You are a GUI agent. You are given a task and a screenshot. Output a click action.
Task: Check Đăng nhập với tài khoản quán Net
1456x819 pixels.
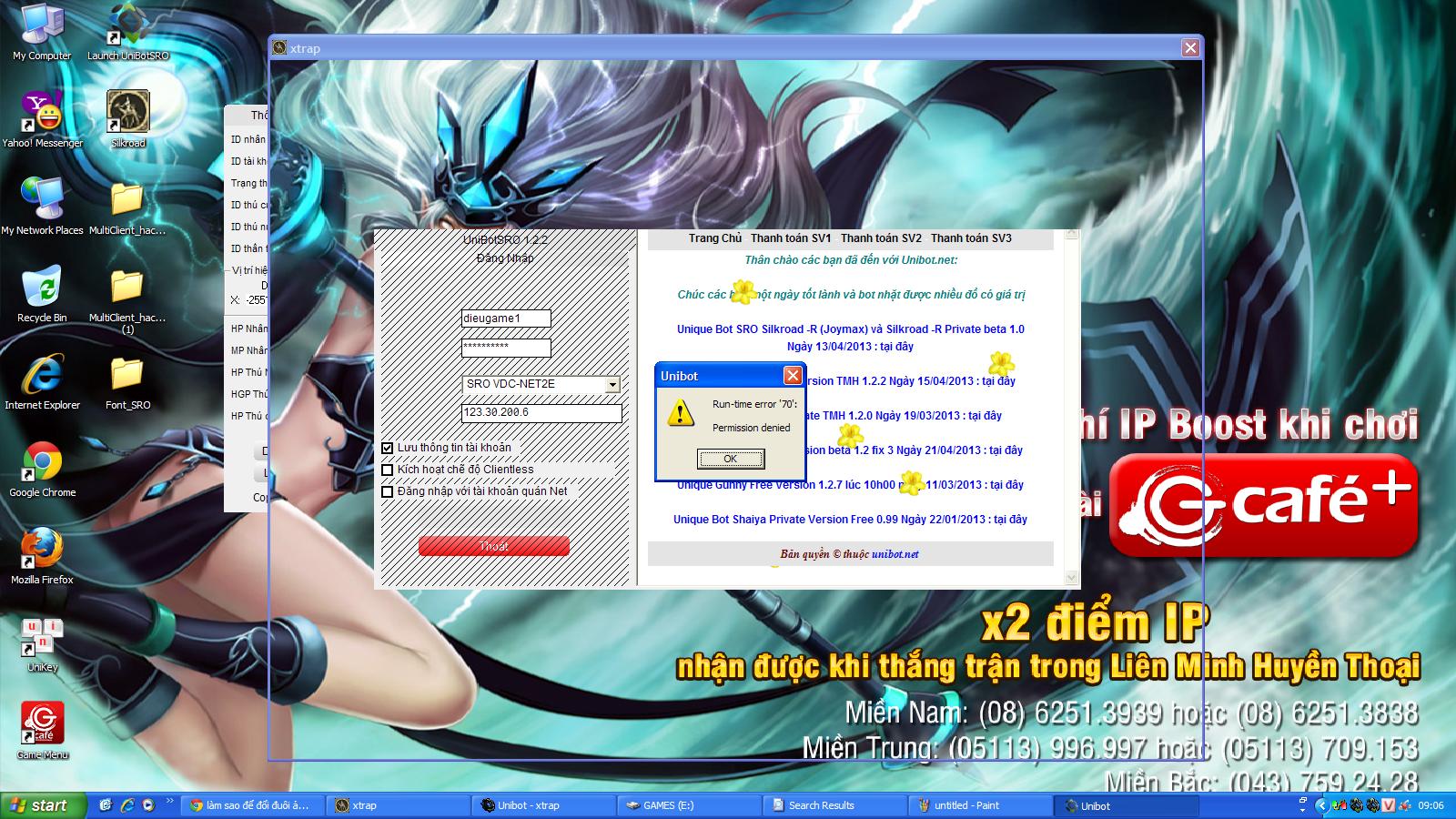click(x=388, y=491)
